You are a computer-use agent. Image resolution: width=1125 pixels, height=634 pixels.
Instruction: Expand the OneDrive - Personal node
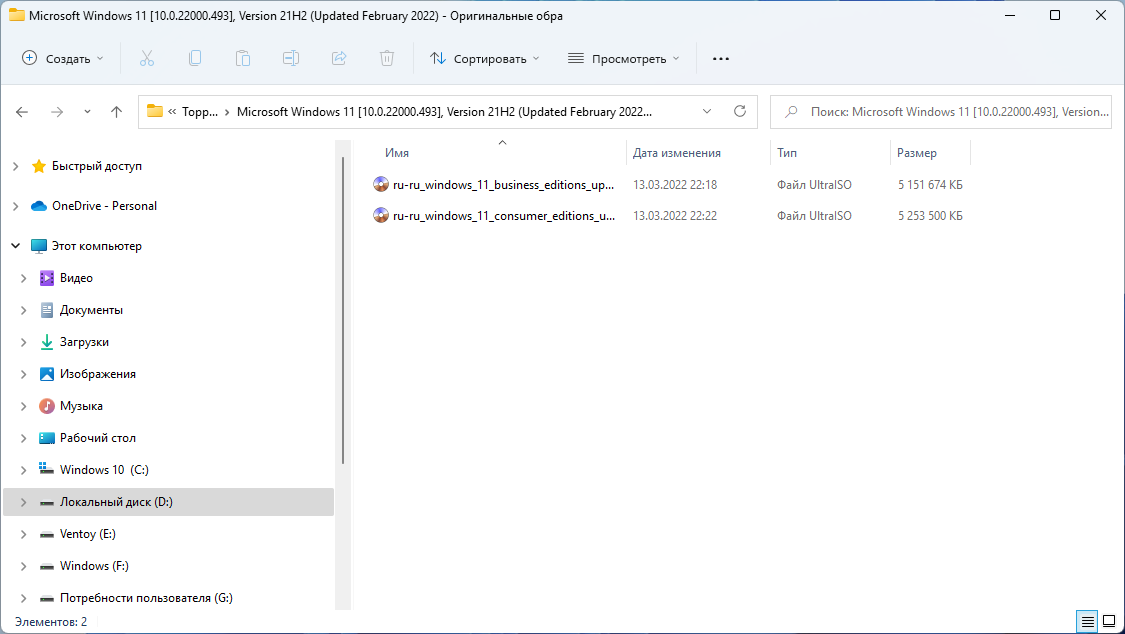15,206
